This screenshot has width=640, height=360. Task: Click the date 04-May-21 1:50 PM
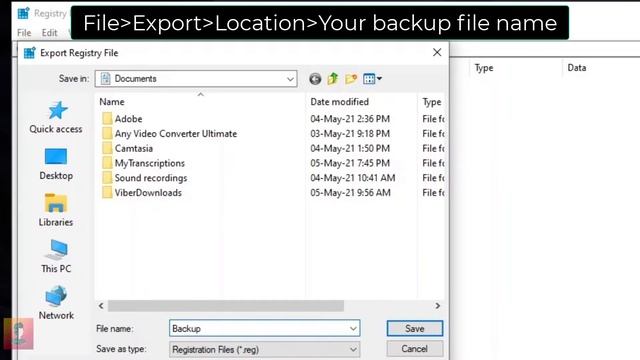[x=350, y=148]
